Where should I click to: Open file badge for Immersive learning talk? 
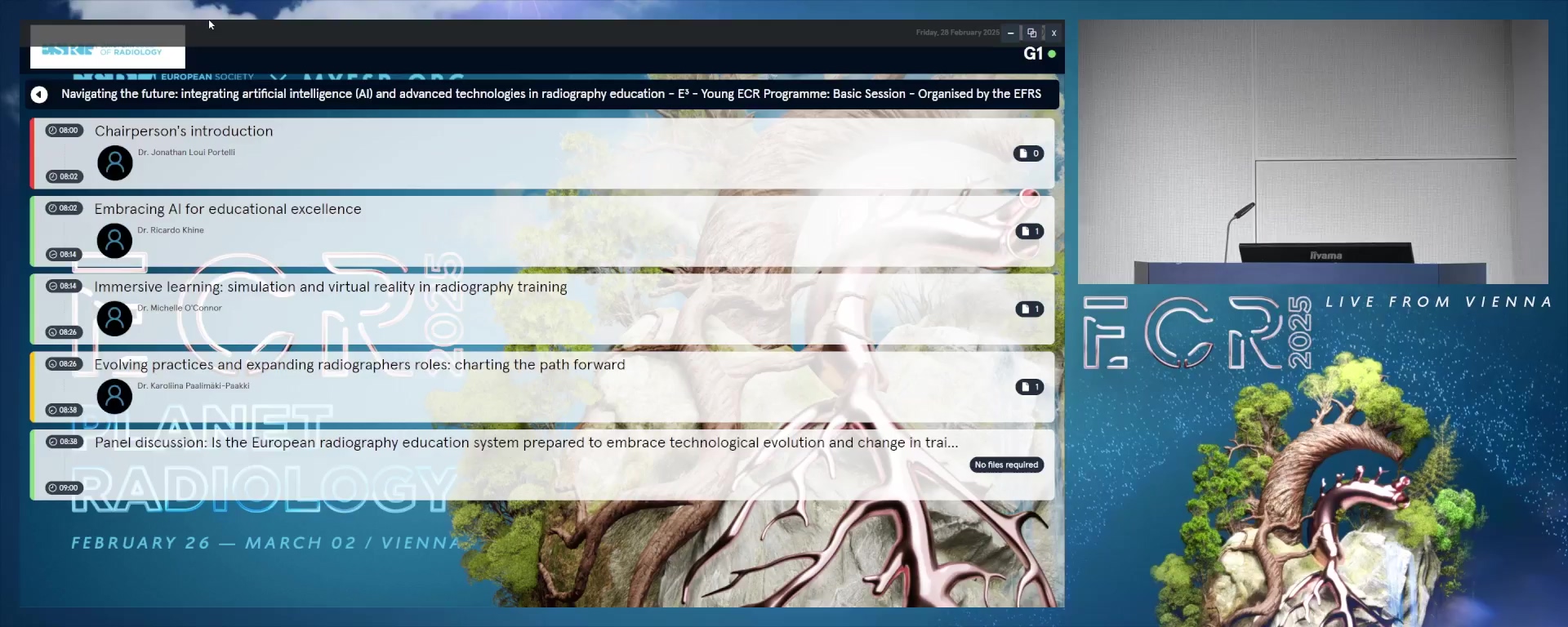coord(1029,309)
